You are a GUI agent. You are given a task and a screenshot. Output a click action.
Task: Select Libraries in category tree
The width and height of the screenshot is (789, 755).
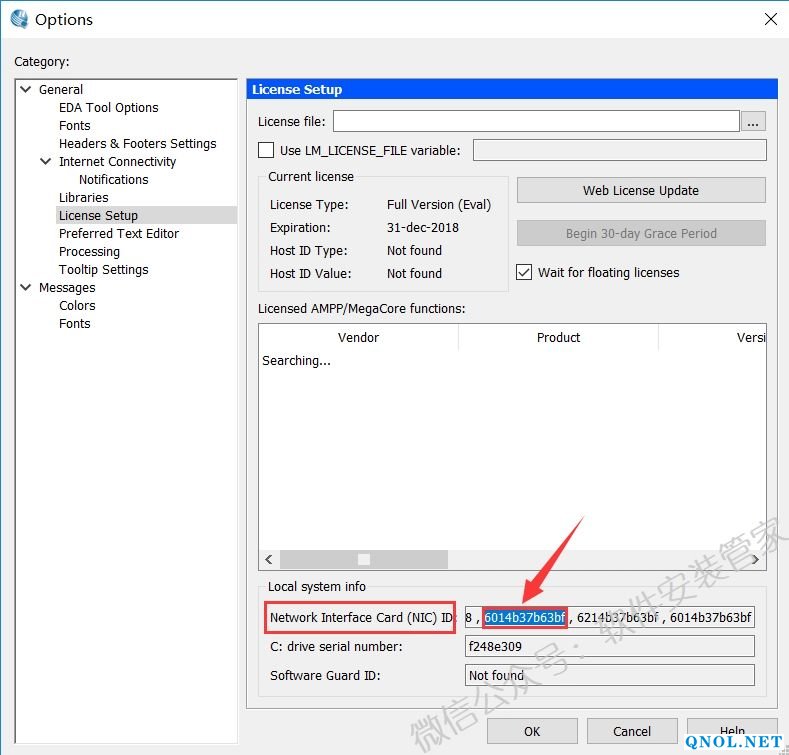83,198
